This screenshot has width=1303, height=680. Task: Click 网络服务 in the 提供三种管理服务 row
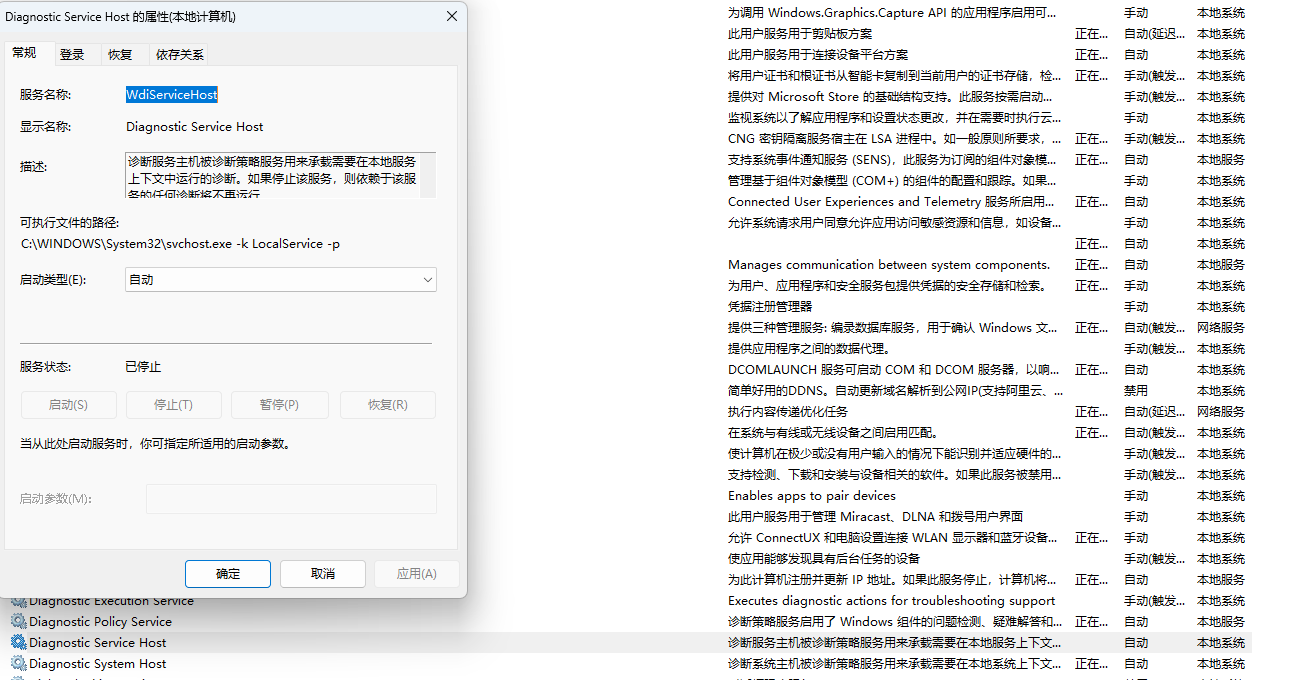coord(1221,328)
